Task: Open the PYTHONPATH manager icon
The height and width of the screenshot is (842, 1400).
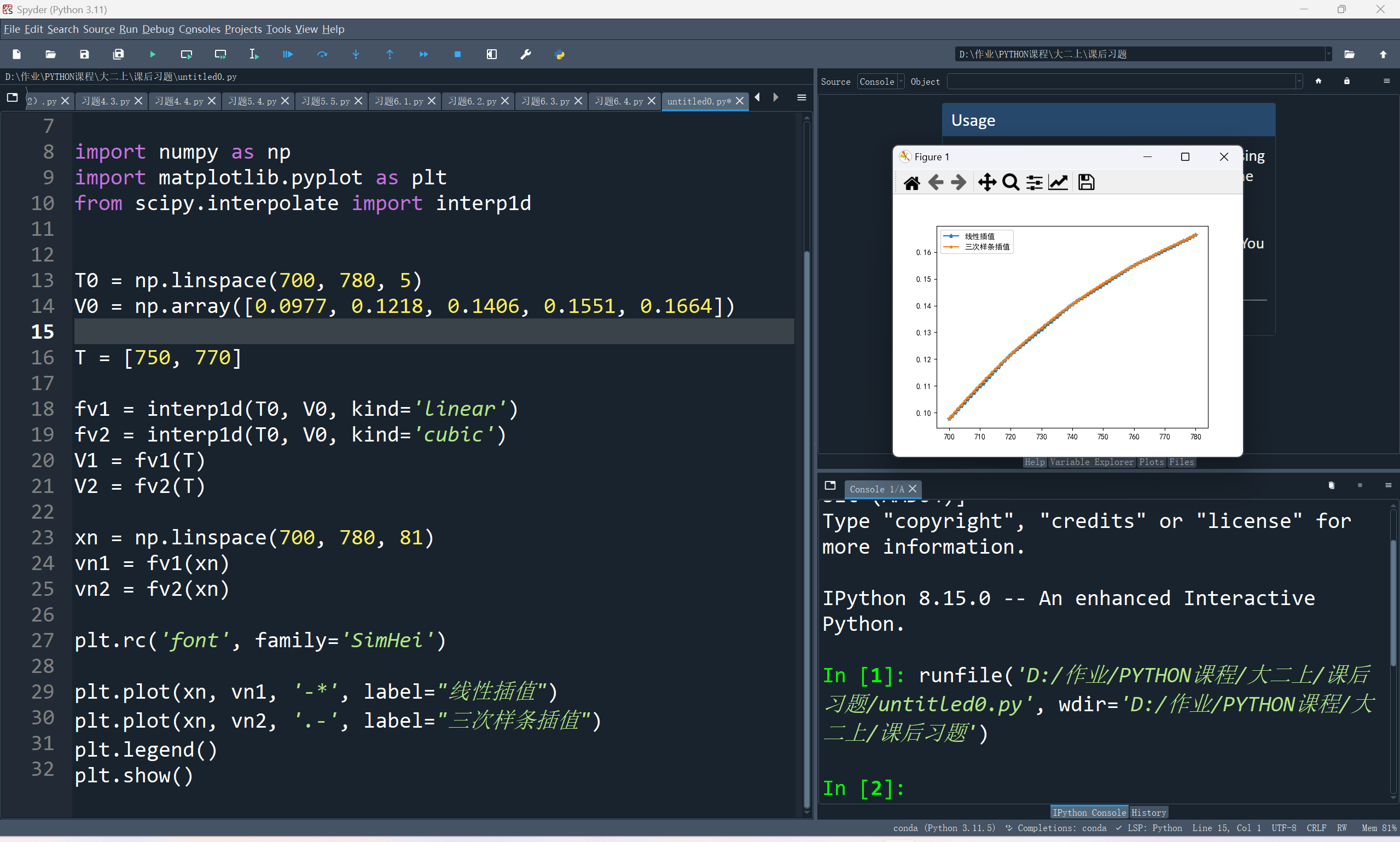Action: point(559,55)
